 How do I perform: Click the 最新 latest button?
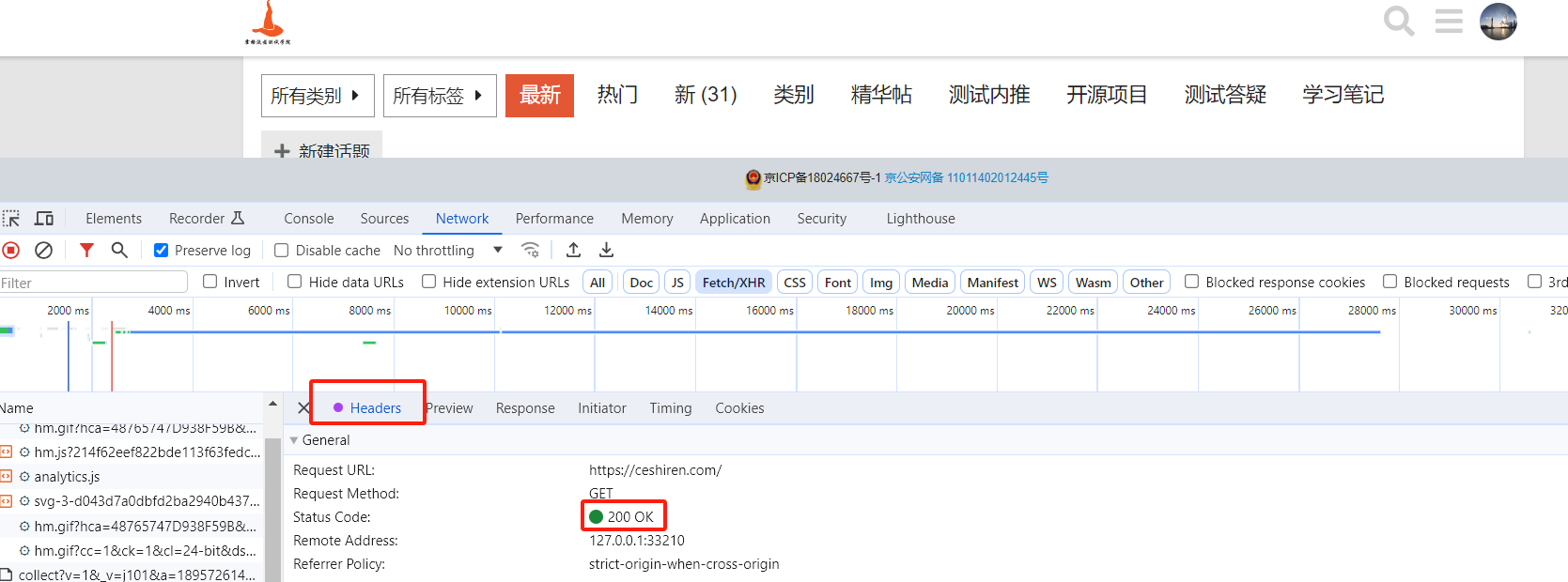(539, 96)
